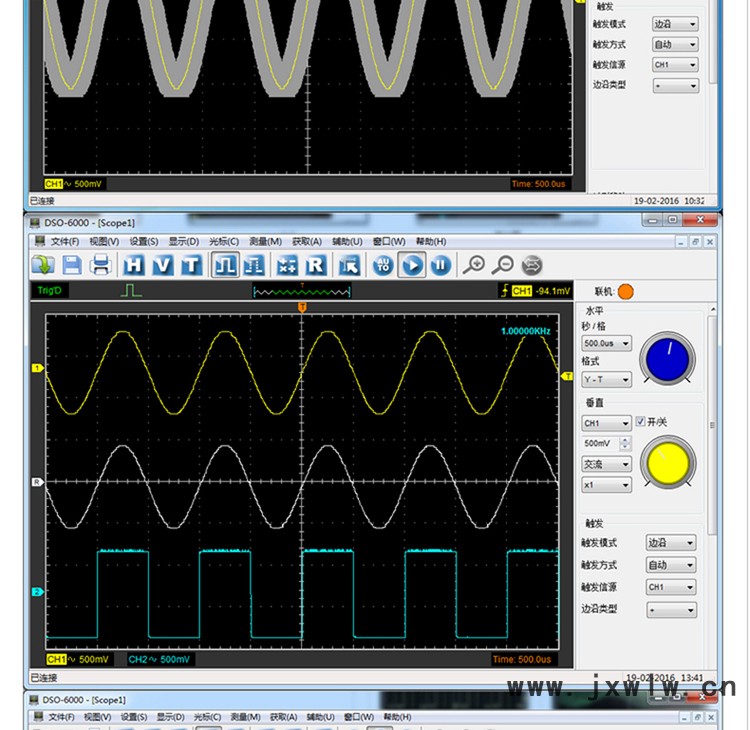
Task: Open the 交流 coupling dropdown
Action: 607,464
